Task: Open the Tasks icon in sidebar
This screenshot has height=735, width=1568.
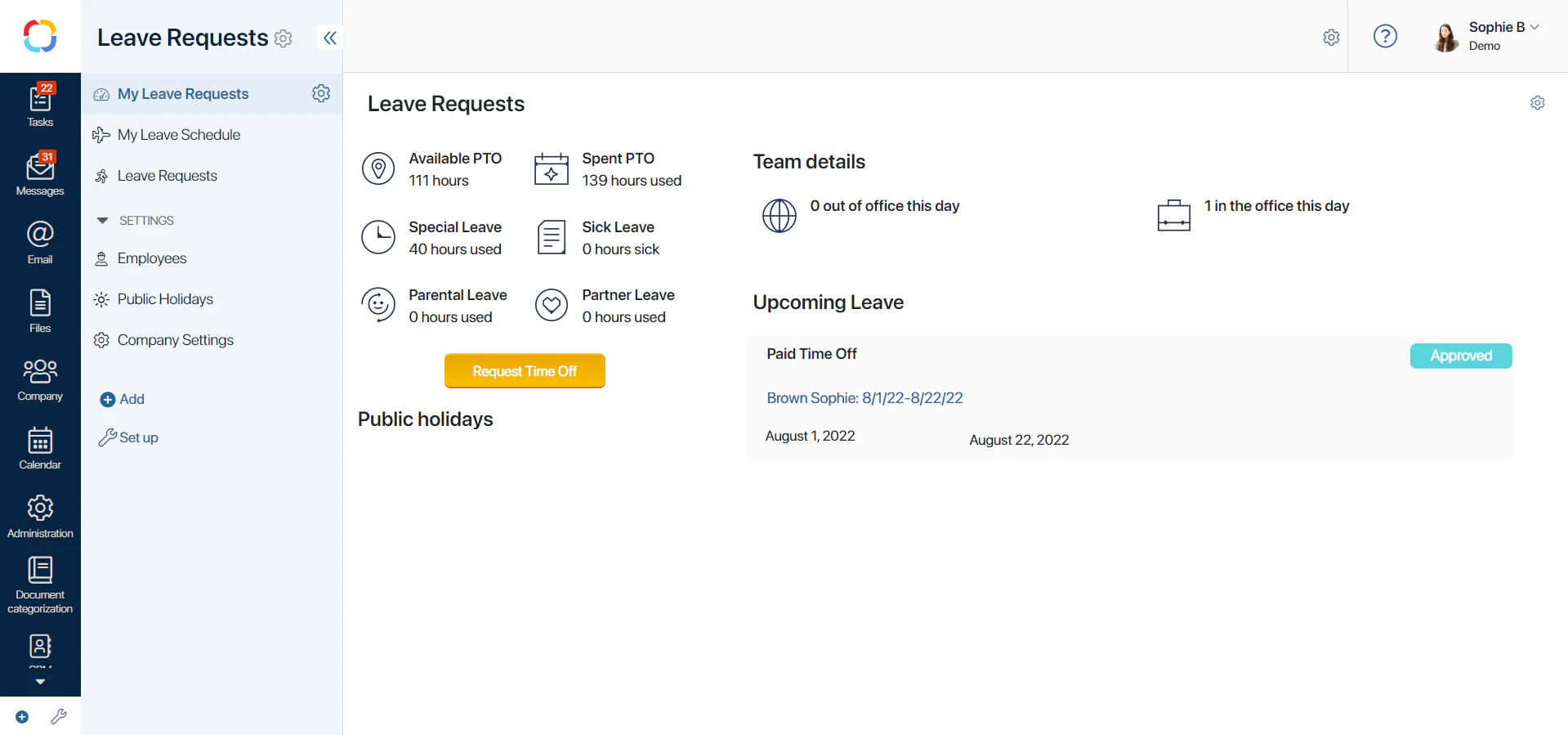Action: (40, 105)
